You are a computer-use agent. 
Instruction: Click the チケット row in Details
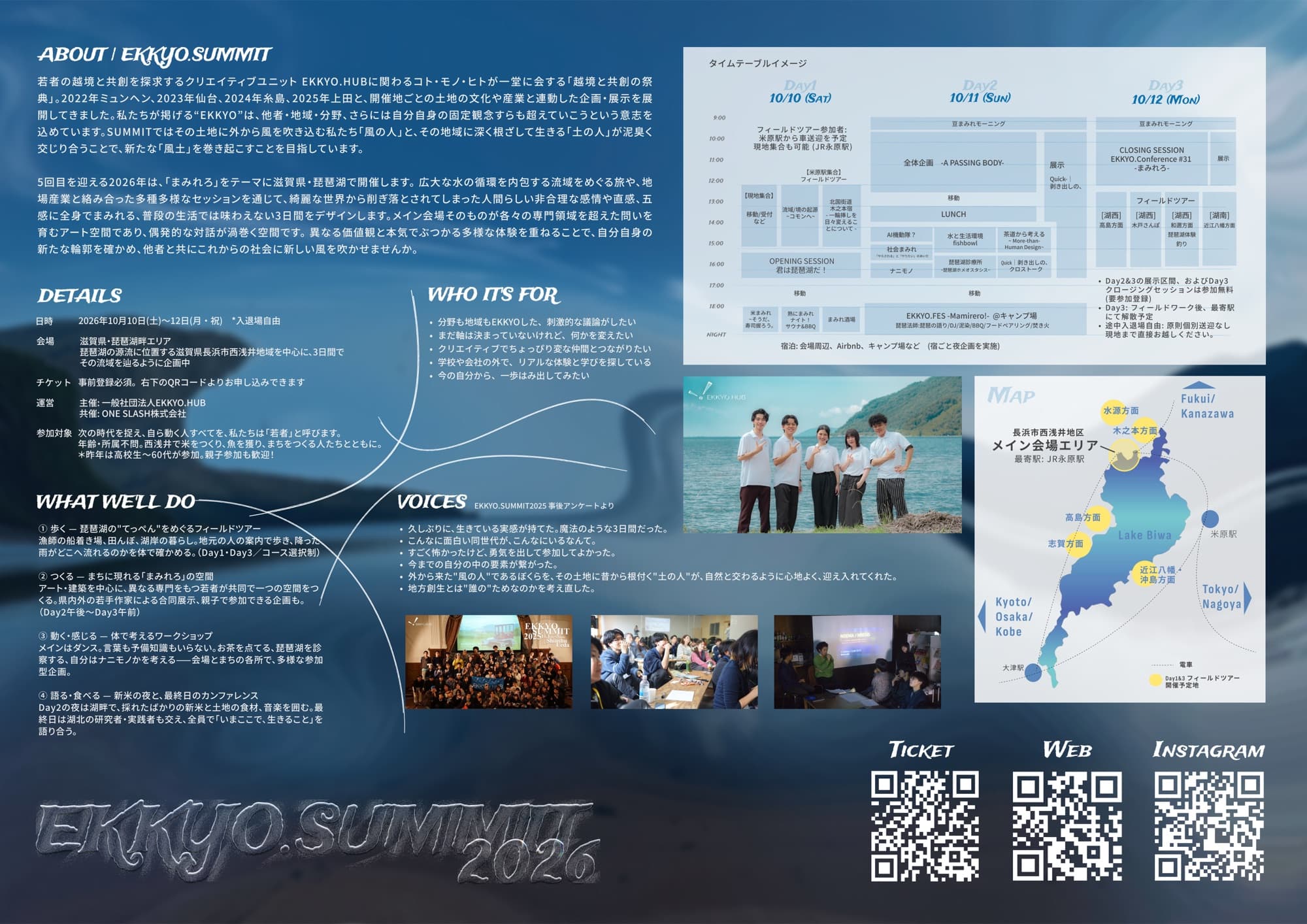[171, 382]
